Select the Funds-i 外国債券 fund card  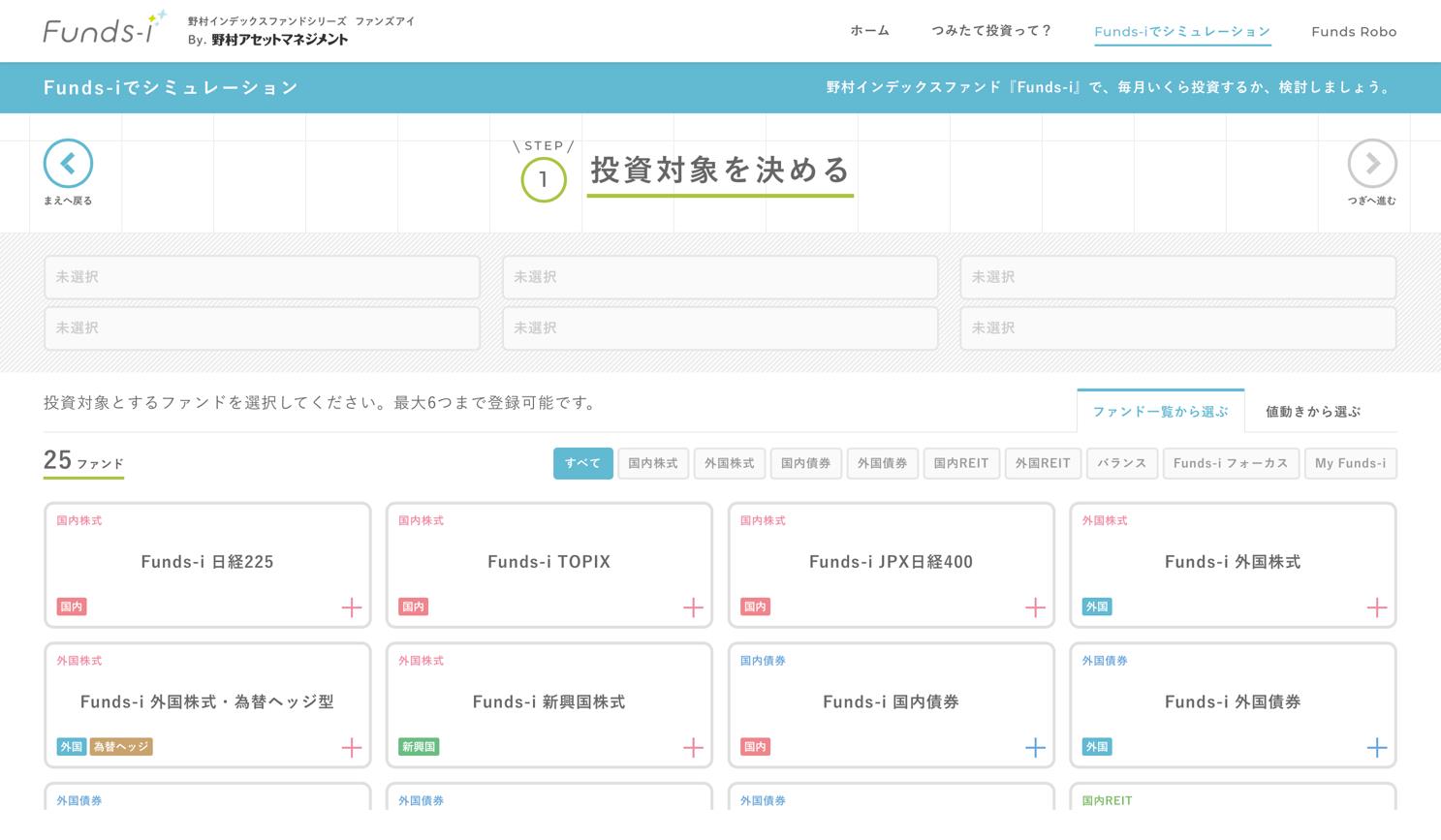tap(1233, 704)
